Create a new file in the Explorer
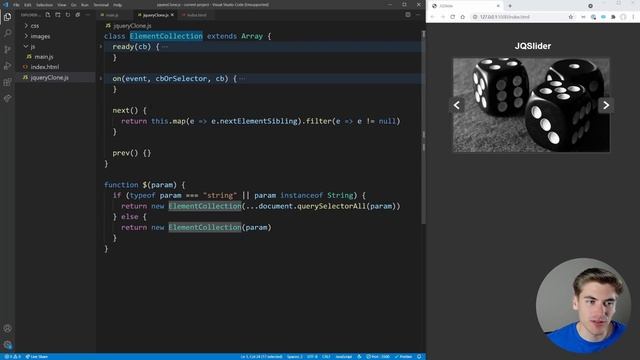 click(48, 15)
